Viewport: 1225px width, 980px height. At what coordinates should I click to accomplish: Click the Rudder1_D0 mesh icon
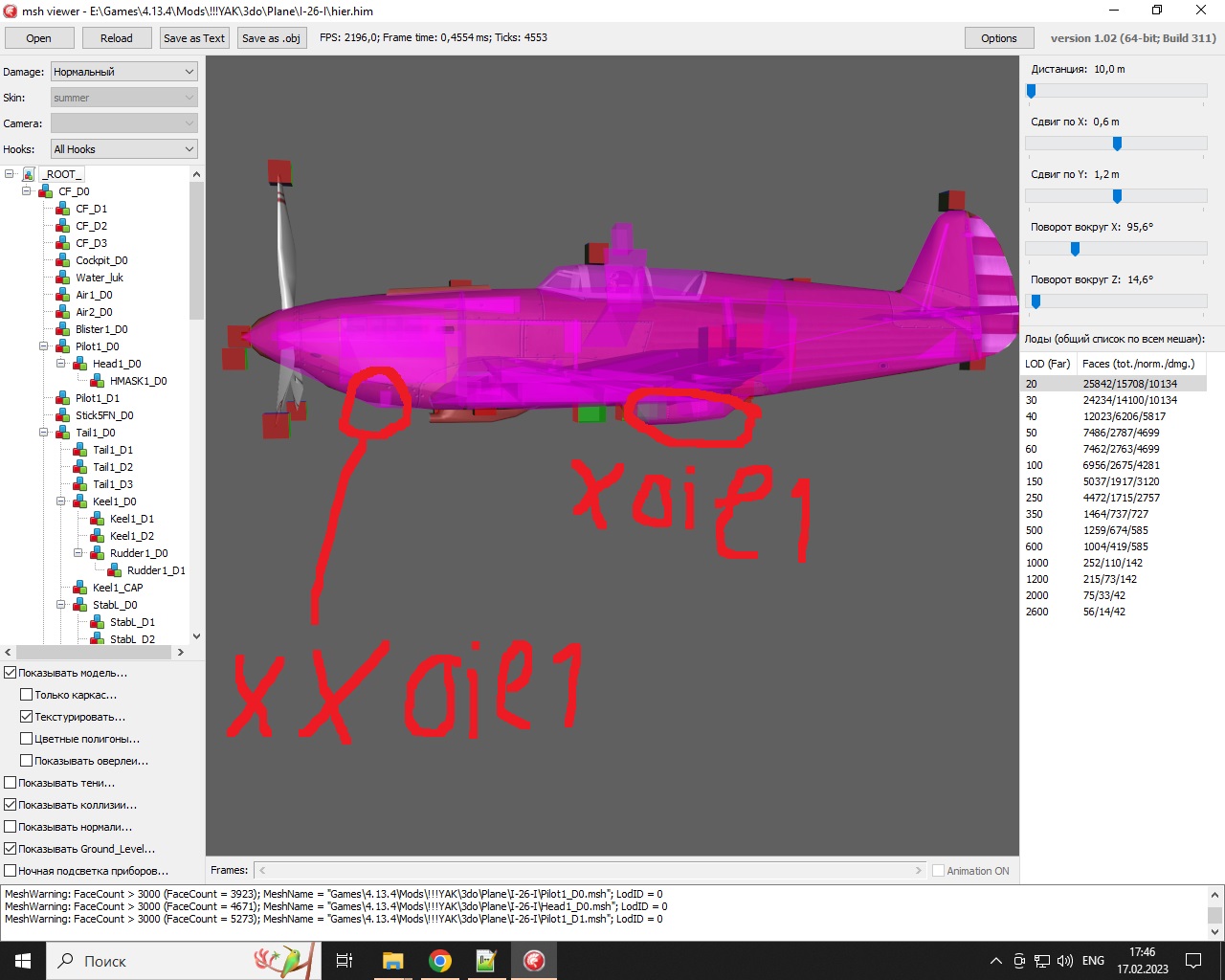pyautogui.click(x=98, y=553)
